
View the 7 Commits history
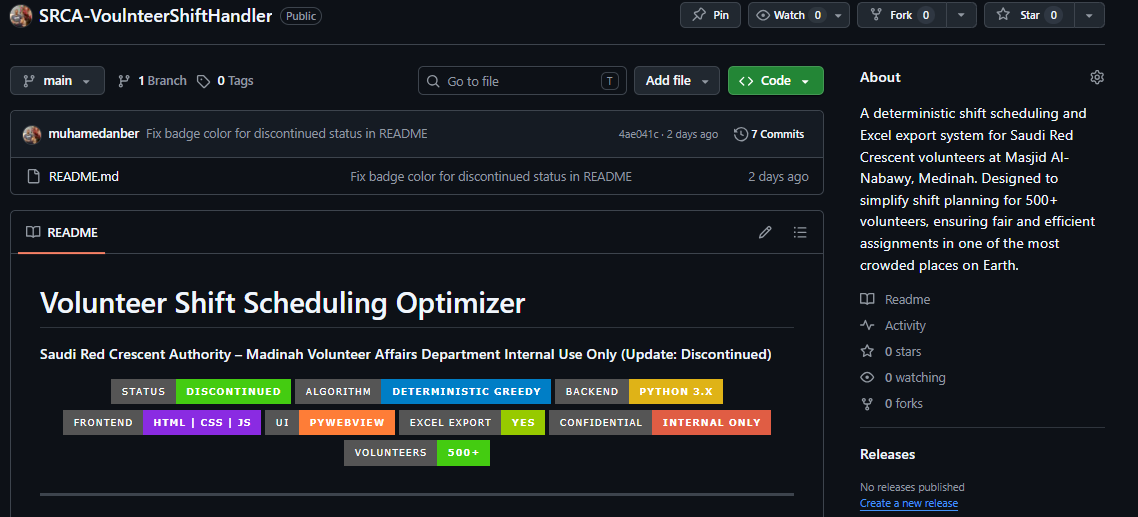click(769, 134)
